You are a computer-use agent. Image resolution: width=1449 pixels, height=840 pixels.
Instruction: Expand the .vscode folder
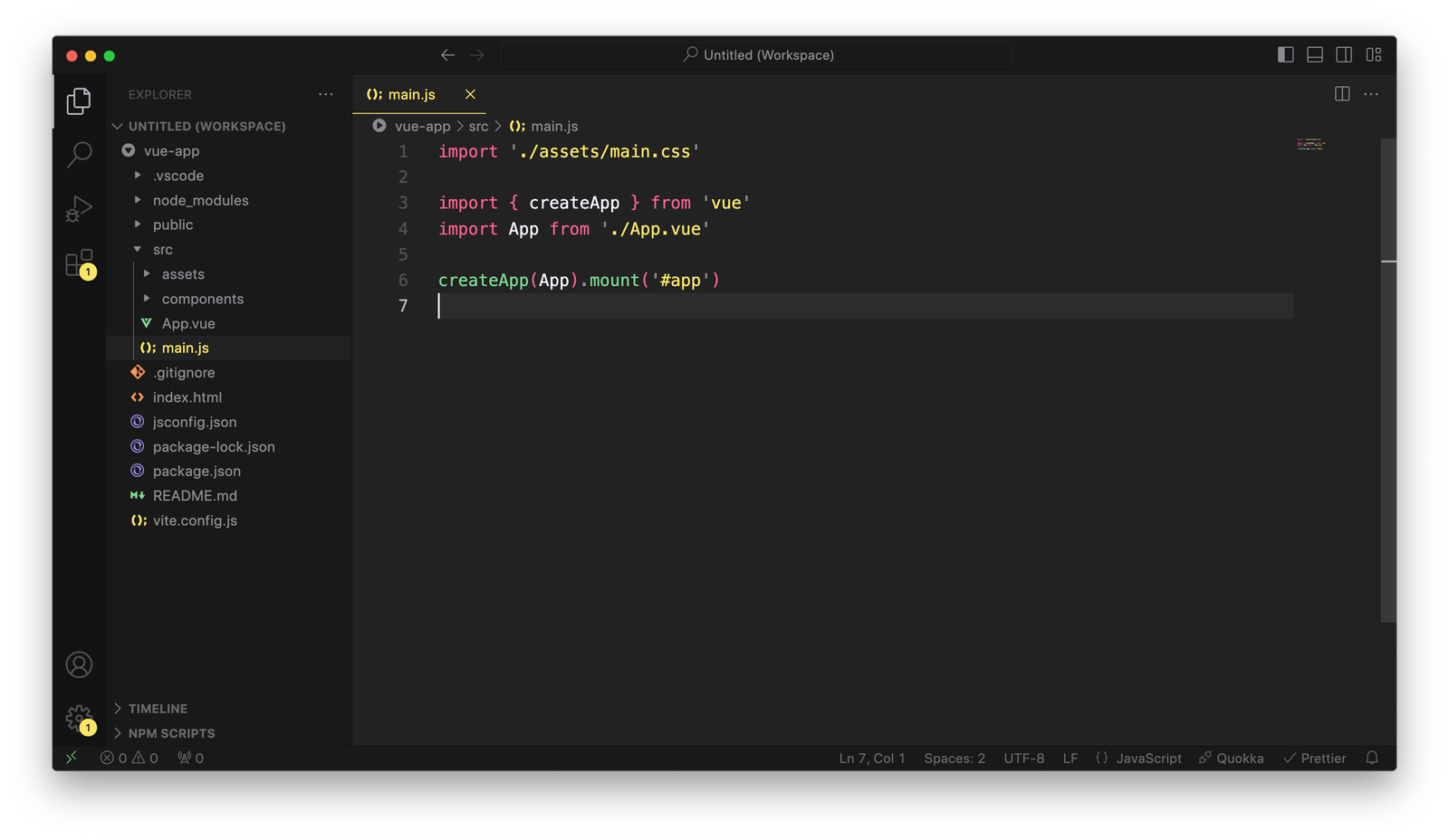click(138, 175)
